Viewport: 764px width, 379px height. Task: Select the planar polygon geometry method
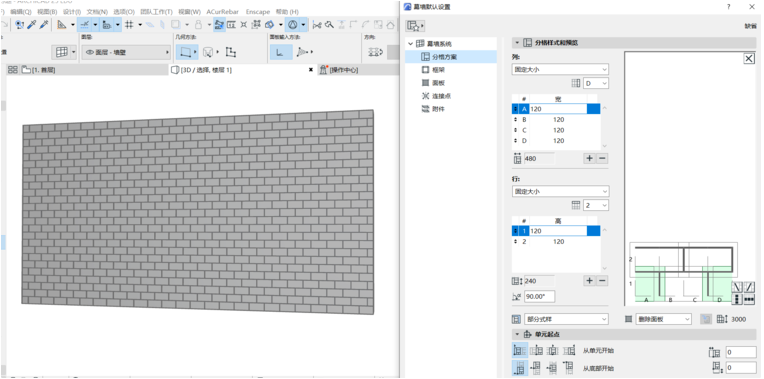coord(185,52)
